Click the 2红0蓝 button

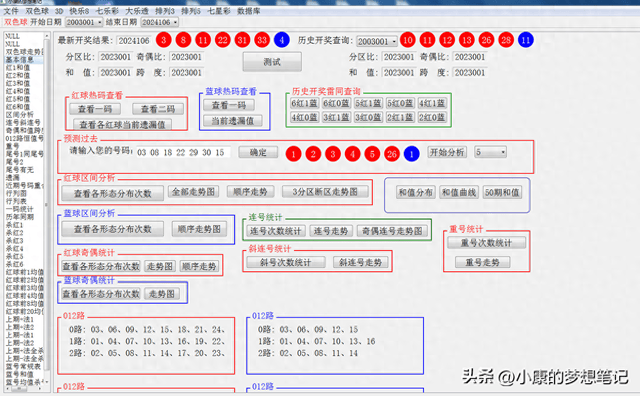tap(432, 117)
